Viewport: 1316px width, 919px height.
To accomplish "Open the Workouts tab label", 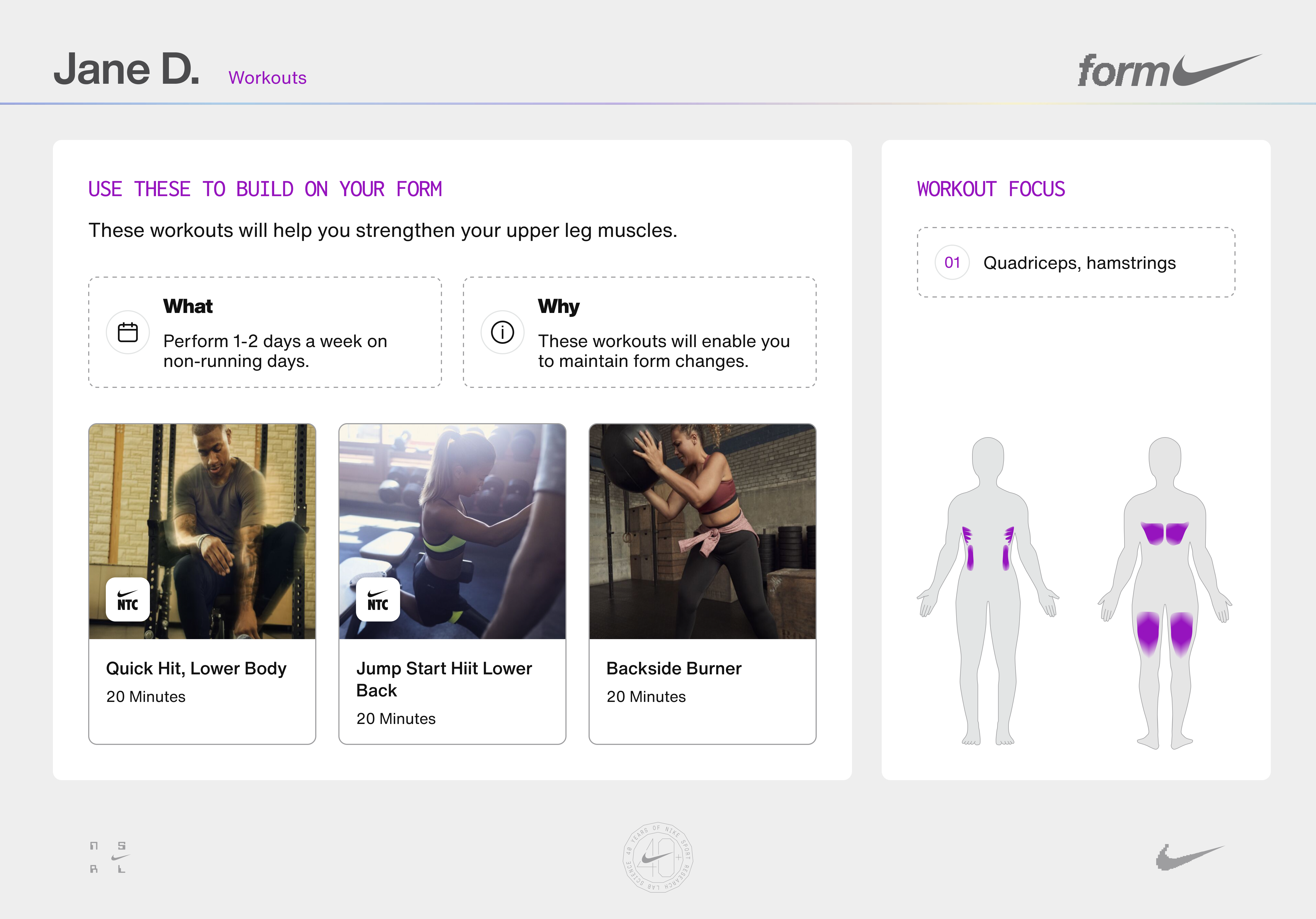I will (x=268, y=78).
